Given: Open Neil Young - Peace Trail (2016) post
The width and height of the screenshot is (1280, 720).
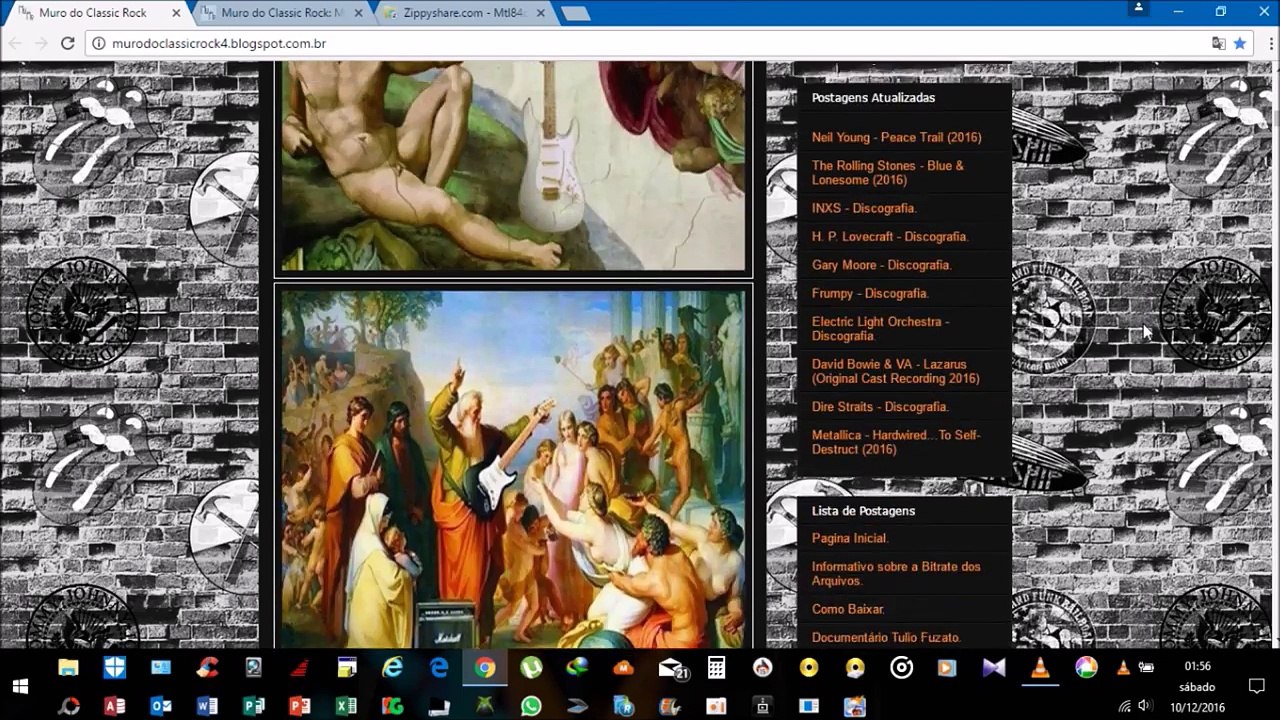Looking at the screenshot, I should (896, 137).
